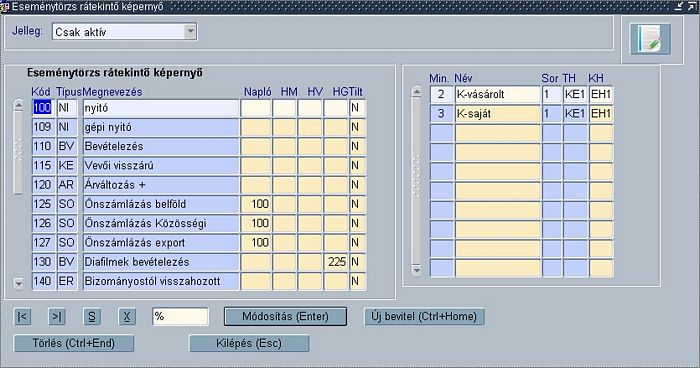Click type AR cell in row 120
The width and height of the screenshot is (700, 368).
pyautogui.click(x=67, y=184)
